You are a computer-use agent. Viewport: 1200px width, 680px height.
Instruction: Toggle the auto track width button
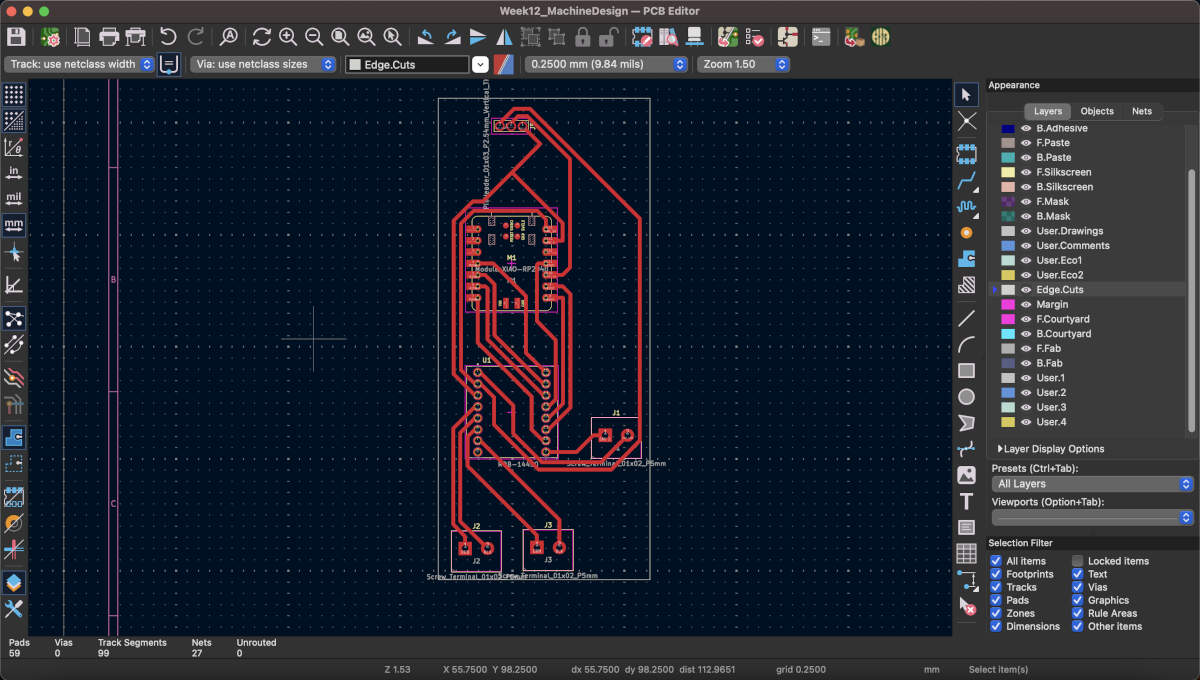pyautogui.click(x=169, y=64)
